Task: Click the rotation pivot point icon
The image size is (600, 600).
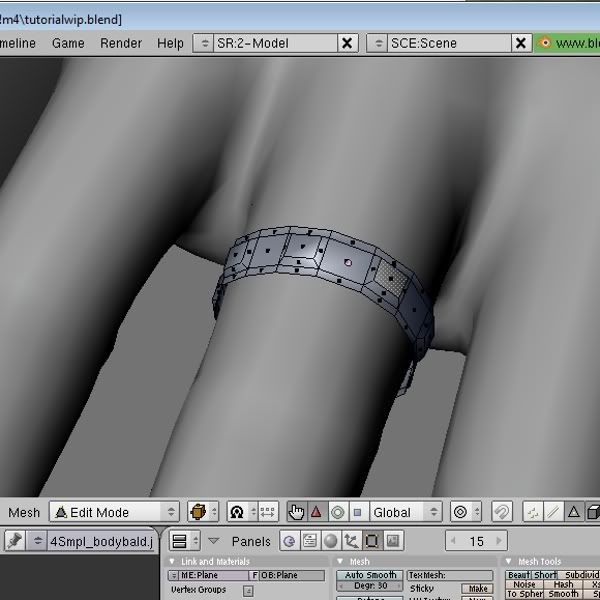Action: [x=237, y=512]
